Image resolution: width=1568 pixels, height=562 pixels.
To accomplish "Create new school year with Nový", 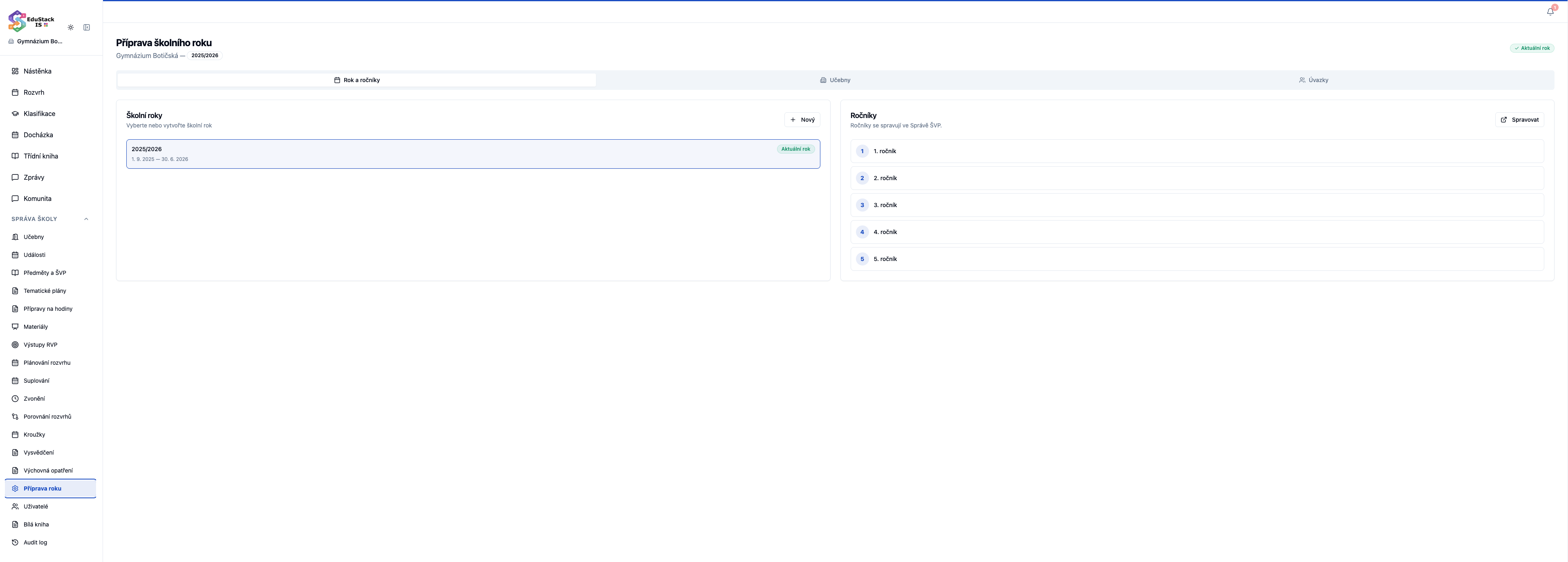I will tap(802, 120).
